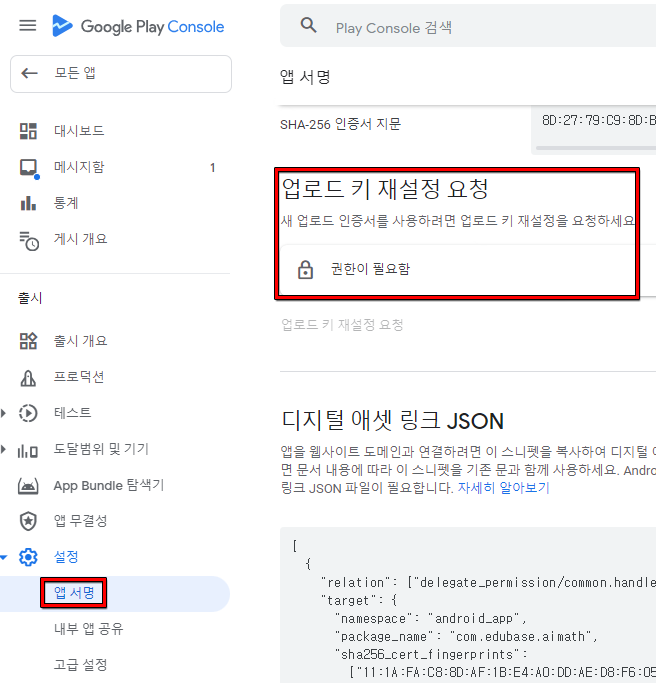Click the namespace android_app JSON line

tap(430, 619)
